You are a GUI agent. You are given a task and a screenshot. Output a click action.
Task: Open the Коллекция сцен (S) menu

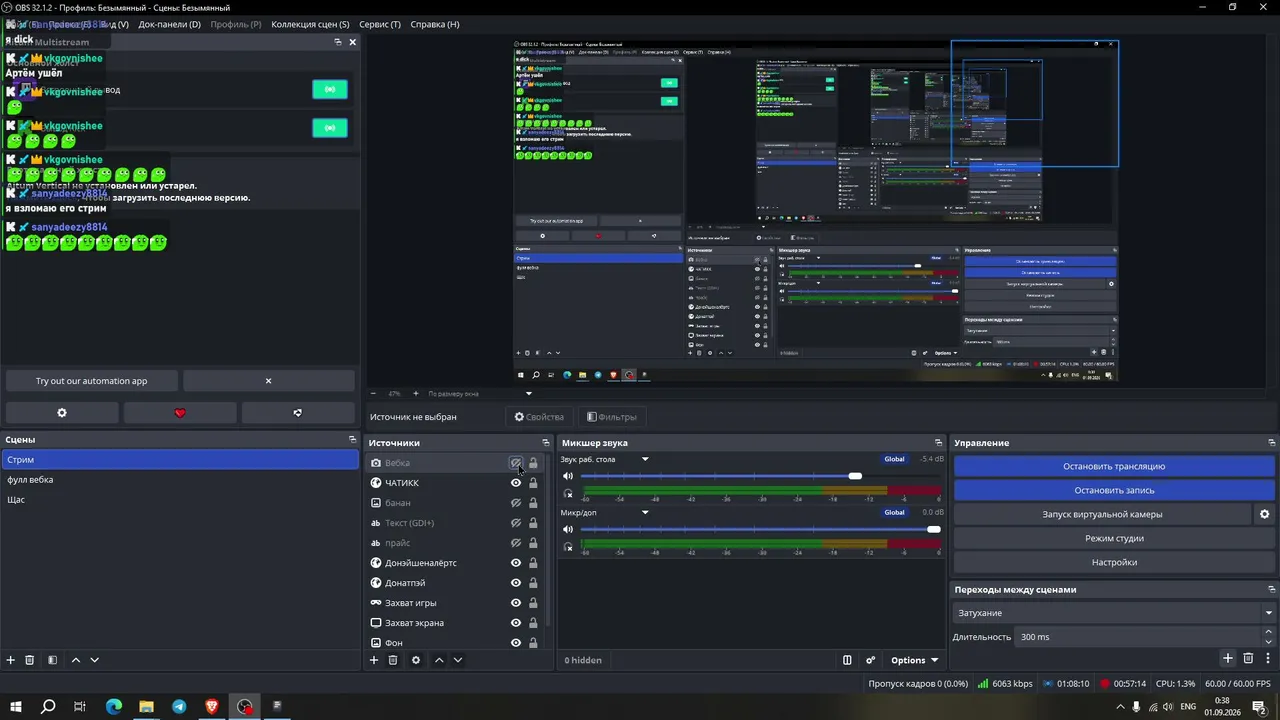[310, 24]
